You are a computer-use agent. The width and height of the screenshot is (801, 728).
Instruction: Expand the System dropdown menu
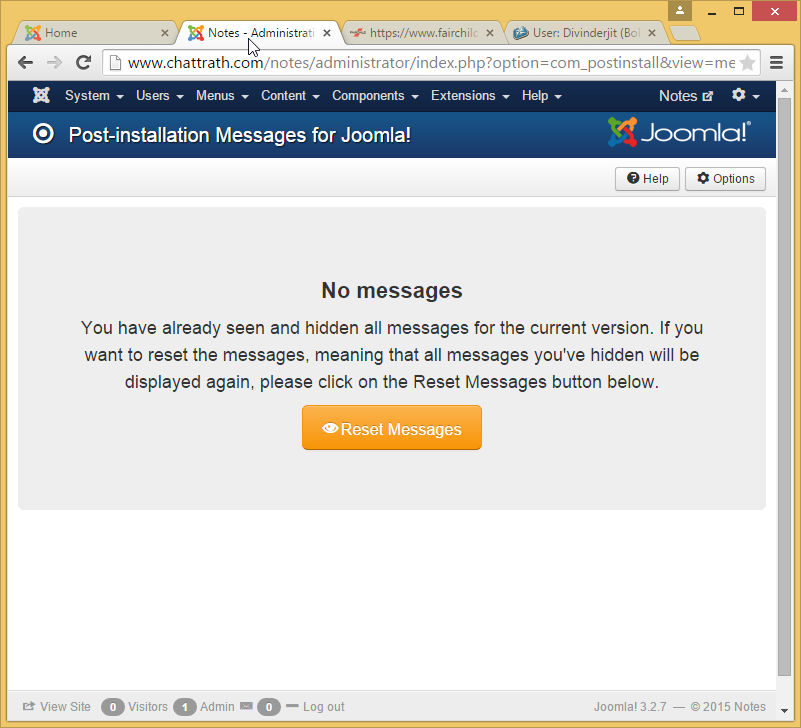click(94, 96)
